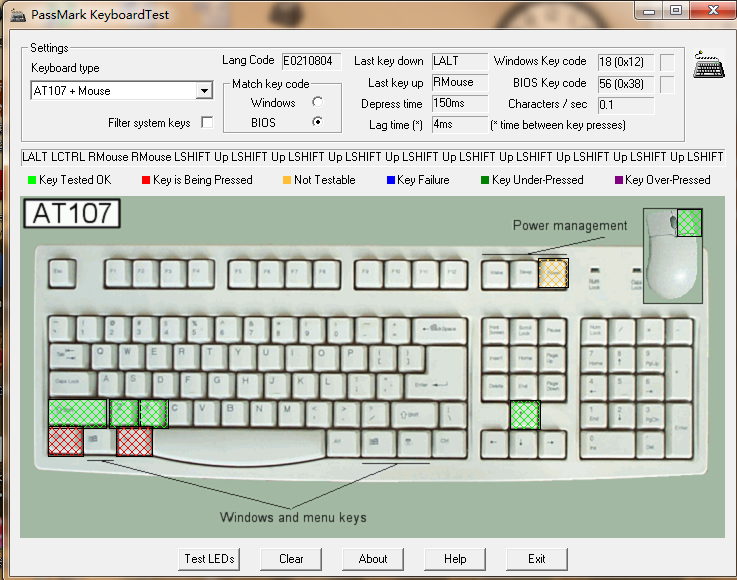Click the Test LEDs button
This screenshot has height=580, width=737.
coord(209,559)
